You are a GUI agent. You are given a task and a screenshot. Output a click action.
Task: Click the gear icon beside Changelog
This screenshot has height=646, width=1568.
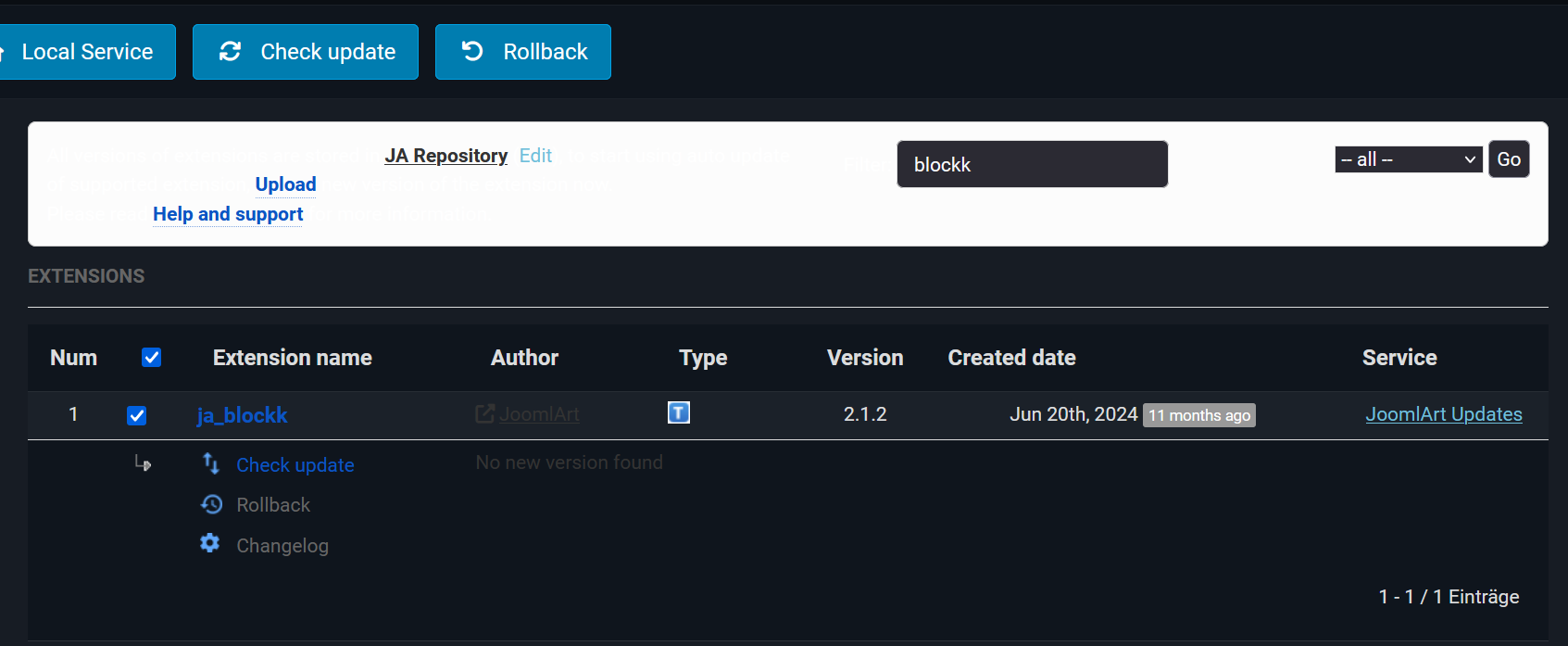[210, 543]
